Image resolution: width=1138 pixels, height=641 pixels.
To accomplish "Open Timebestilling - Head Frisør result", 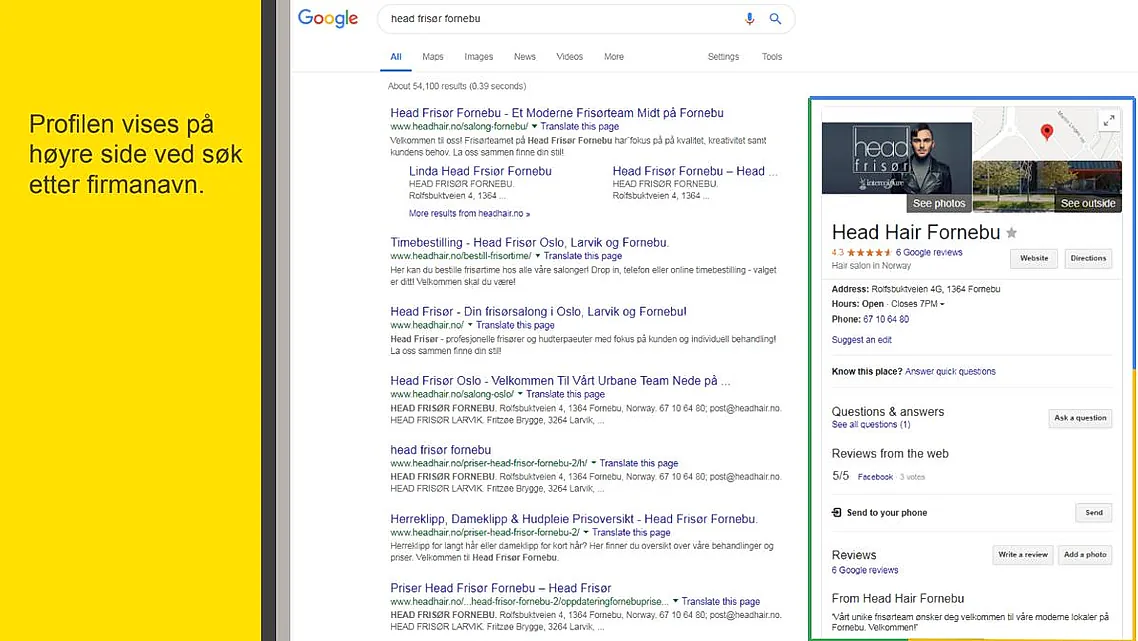I will pyautogui.click(x=530, y=242).
